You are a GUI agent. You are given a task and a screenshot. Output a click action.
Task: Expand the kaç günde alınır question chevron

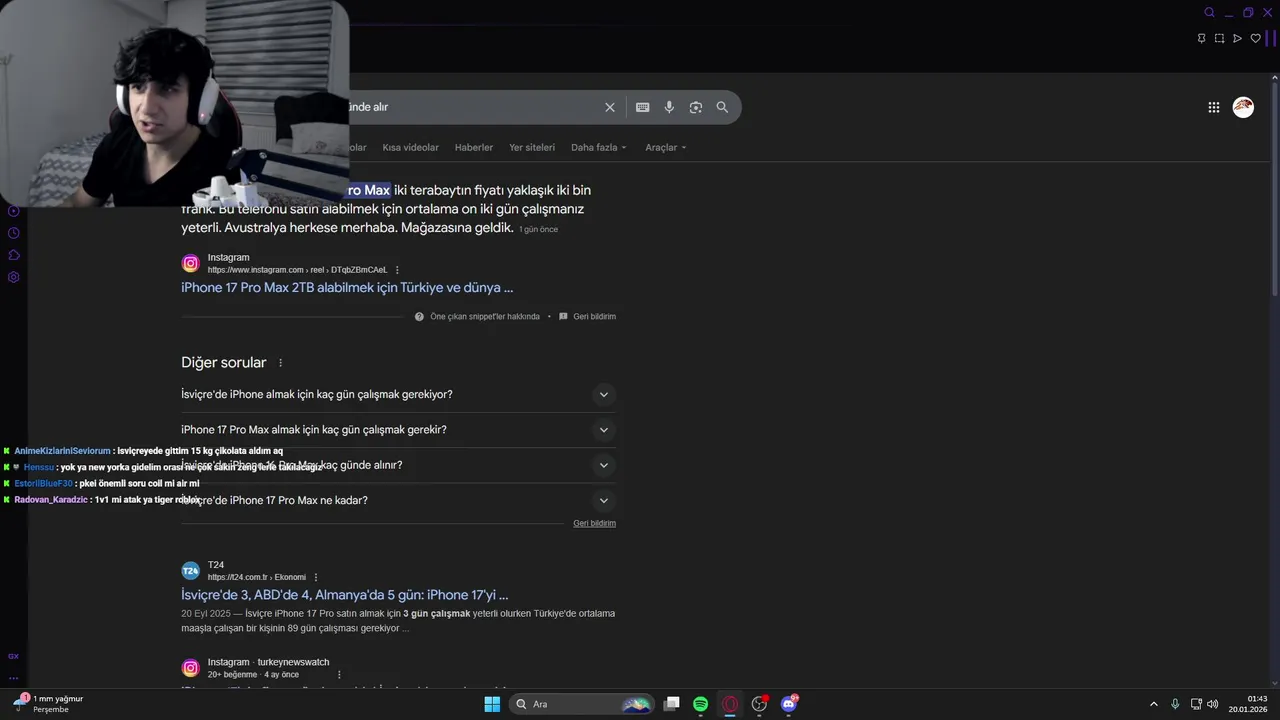603,465
